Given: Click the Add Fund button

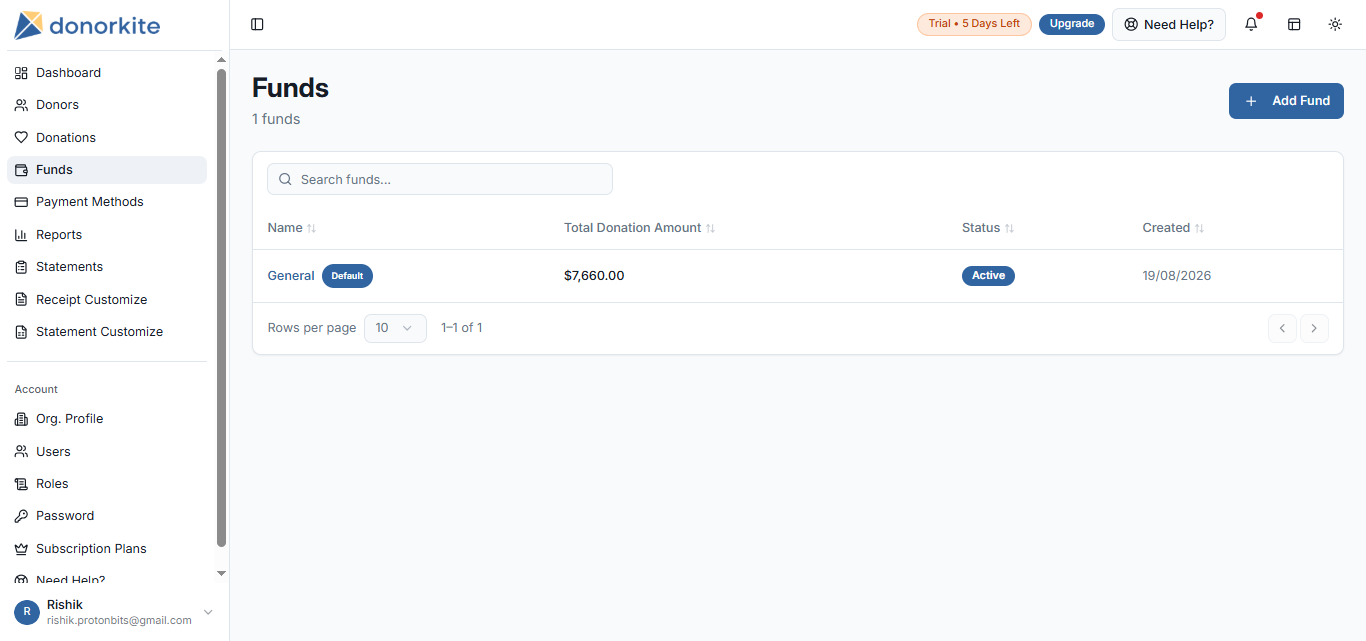Looking at the screenshot, I should (1286, 101).
